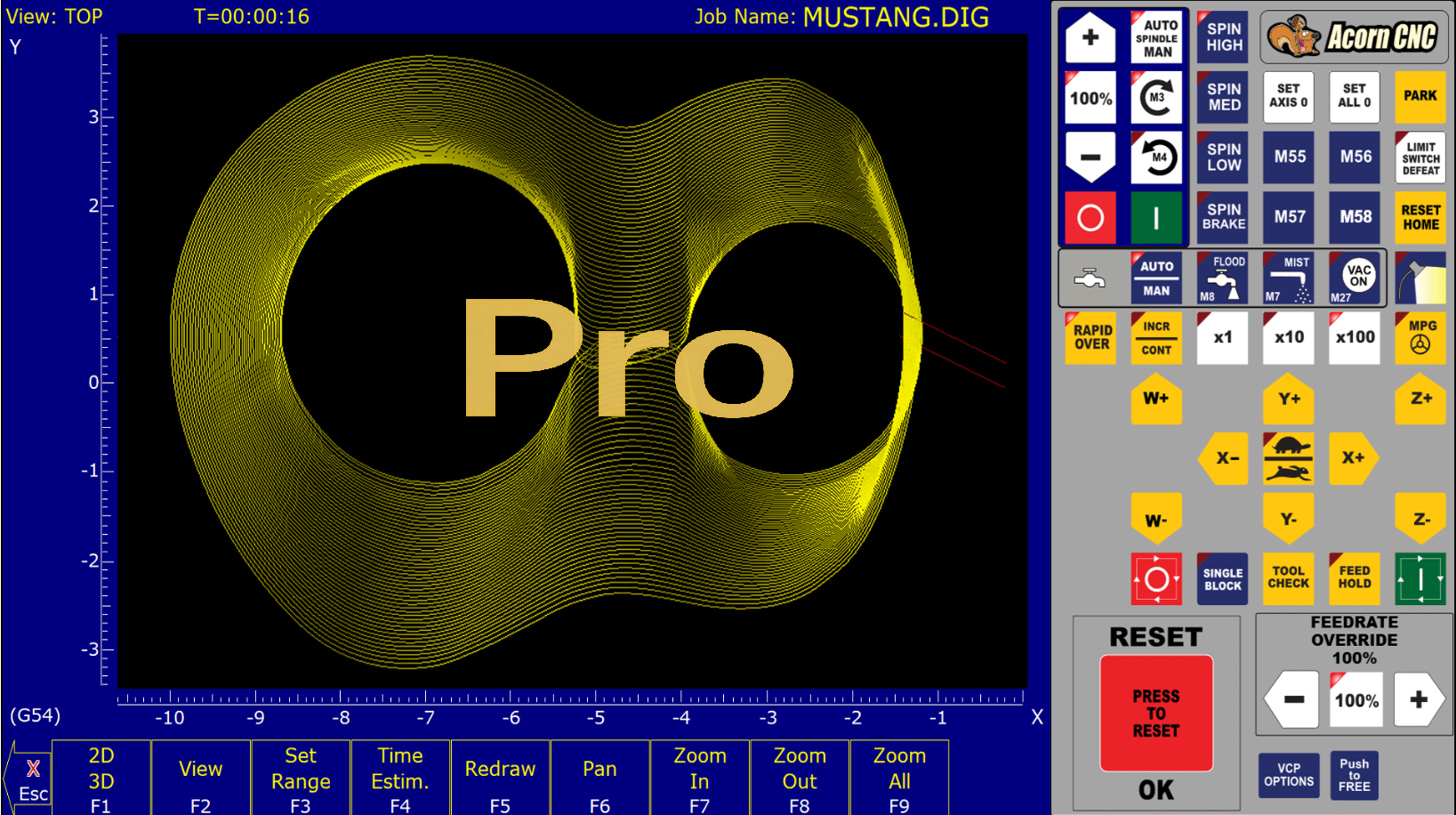Click the M3 spindle clockwise icon

1156,97
